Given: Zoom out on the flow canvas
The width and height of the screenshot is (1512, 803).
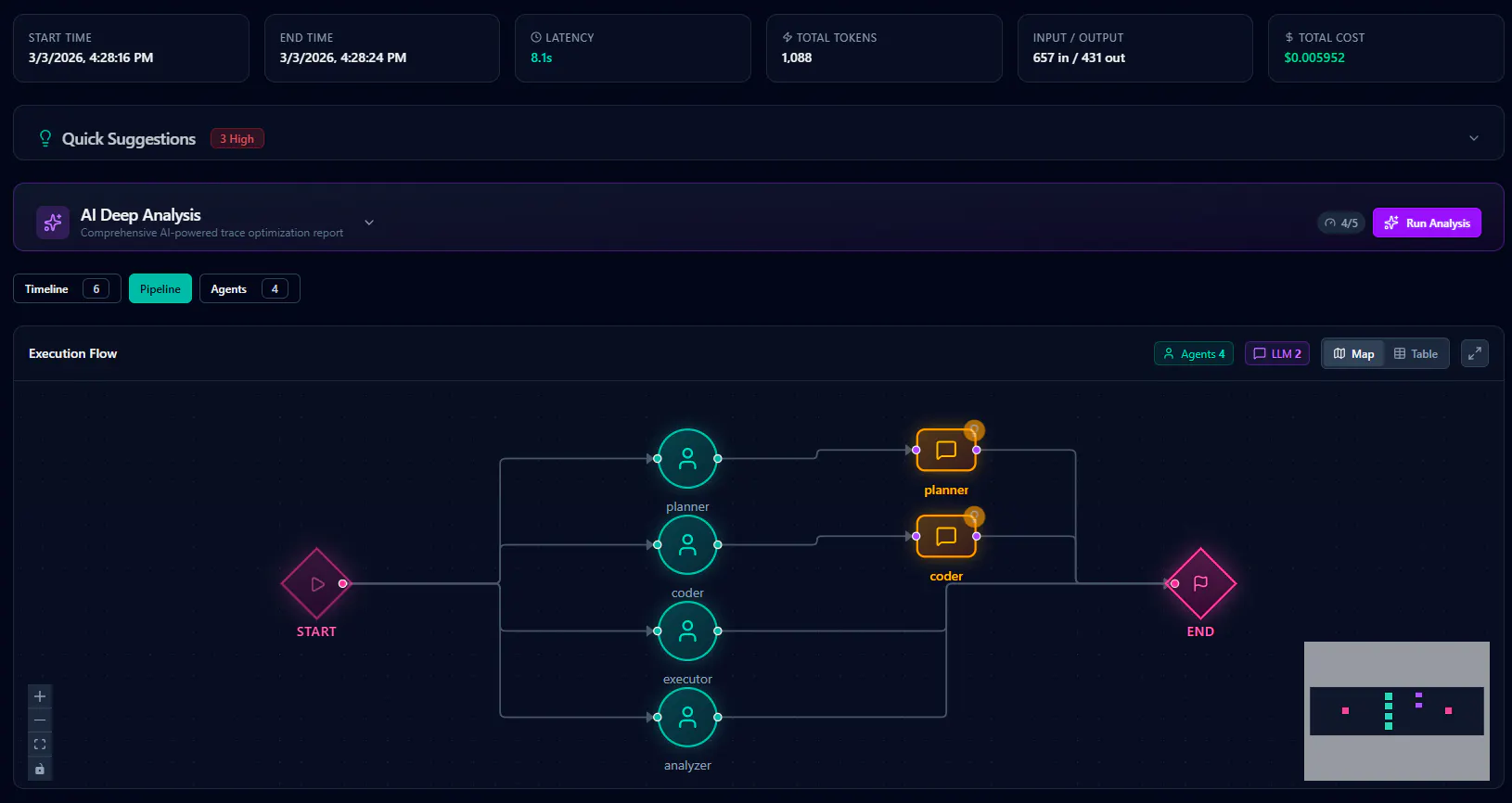Looking at the screenshot, I should coord(40,720).
